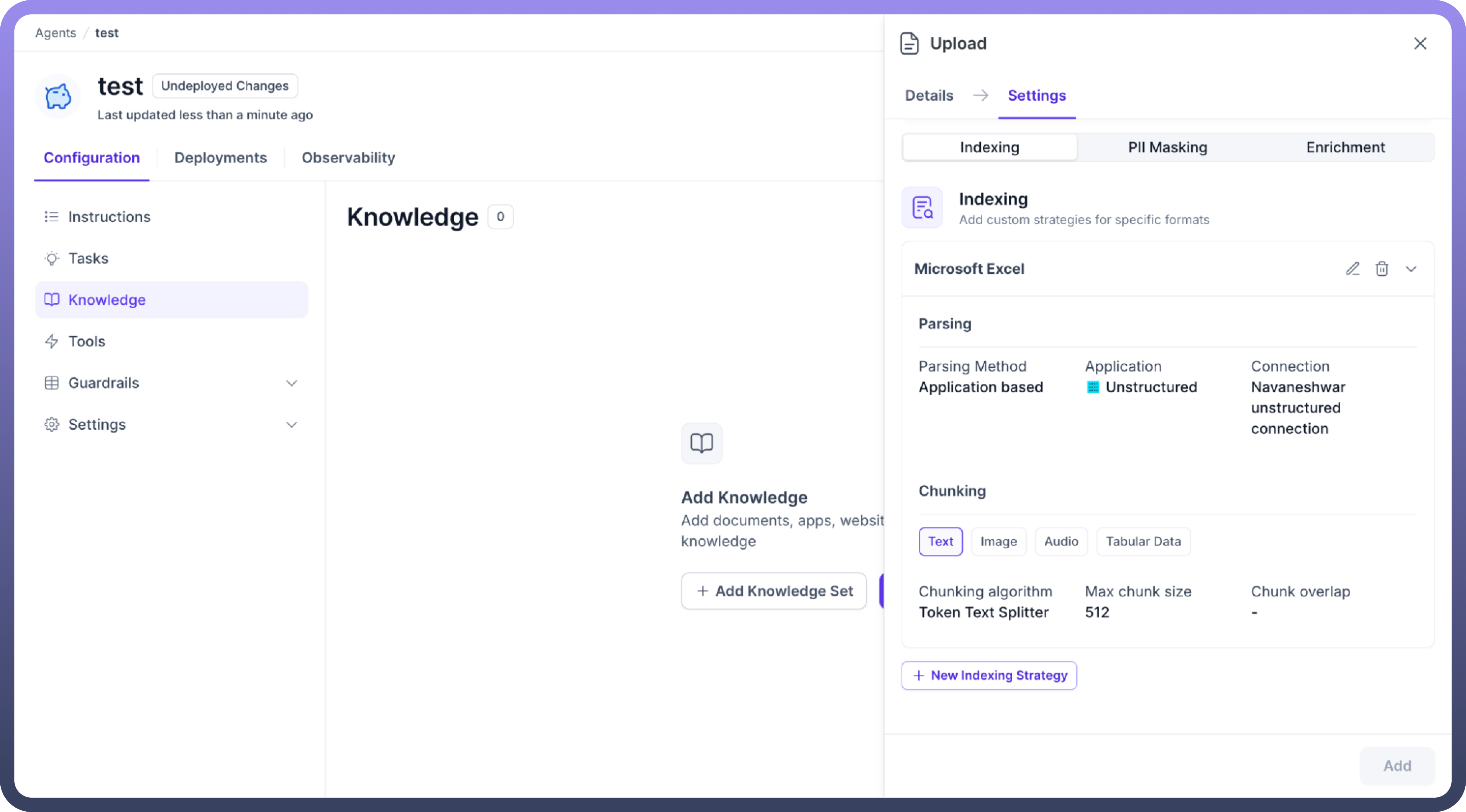Delete the Microsoft Excel strategy via trash icon
1466x812 pixels.
coord(1382,268)
